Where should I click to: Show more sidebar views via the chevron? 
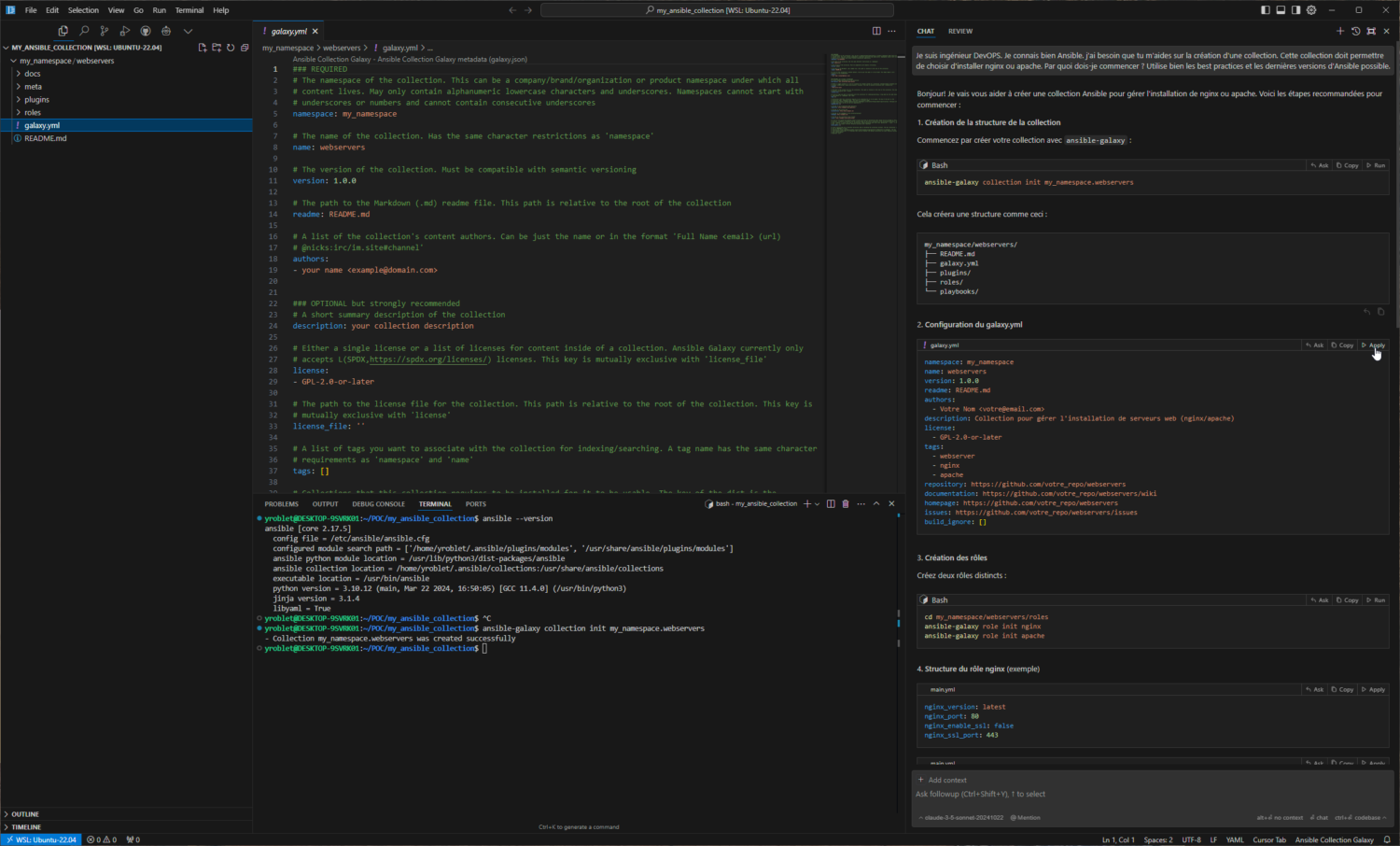click(188, 31)
